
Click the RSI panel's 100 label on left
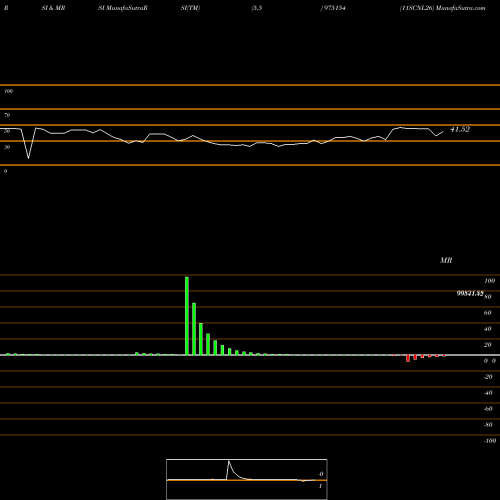pyautogui.click(x=8, y=91)
